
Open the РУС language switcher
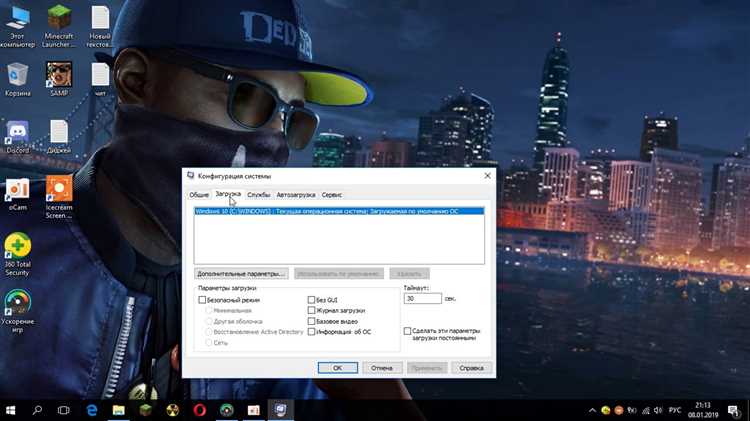[675, 410]
